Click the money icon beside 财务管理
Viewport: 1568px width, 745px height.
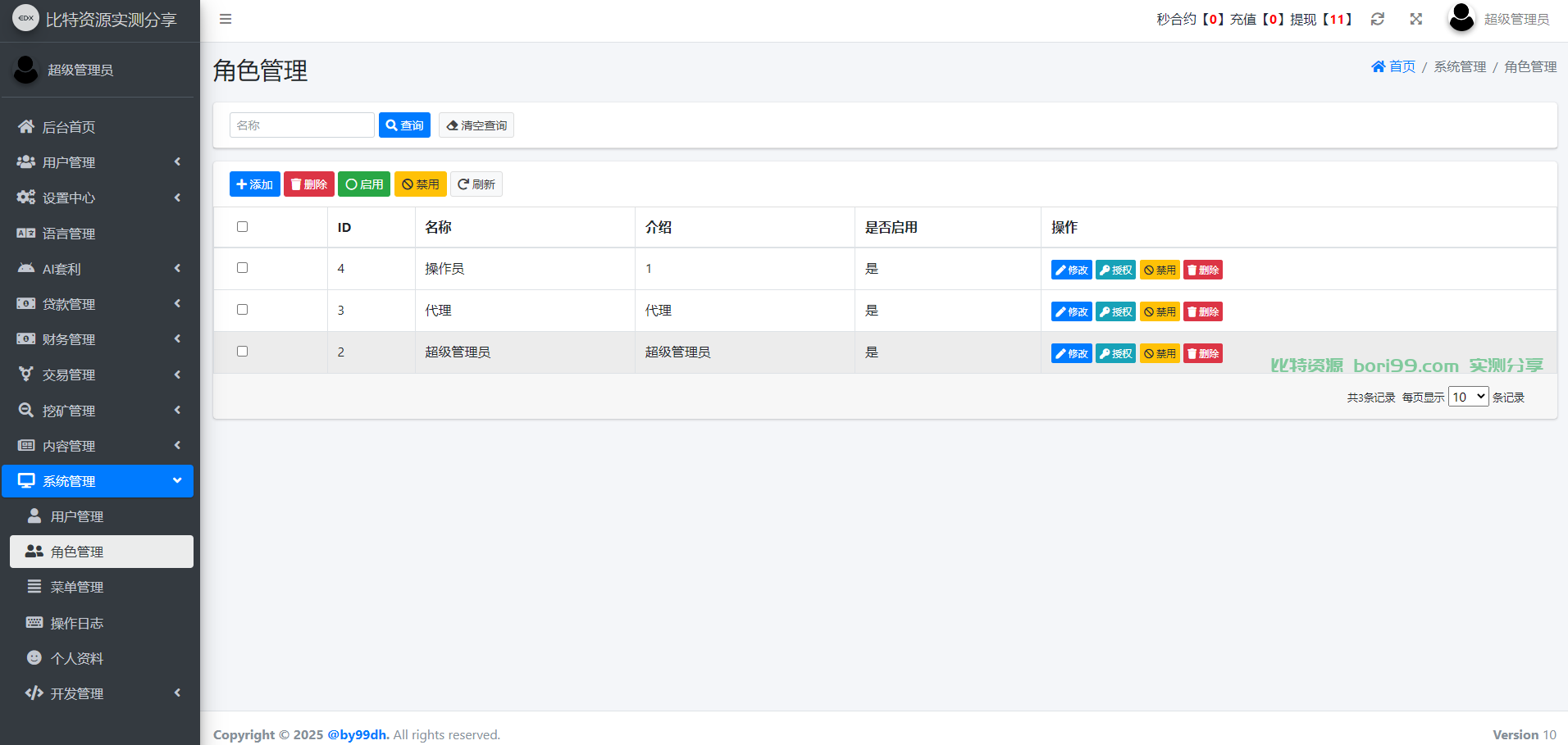(26, 338)
